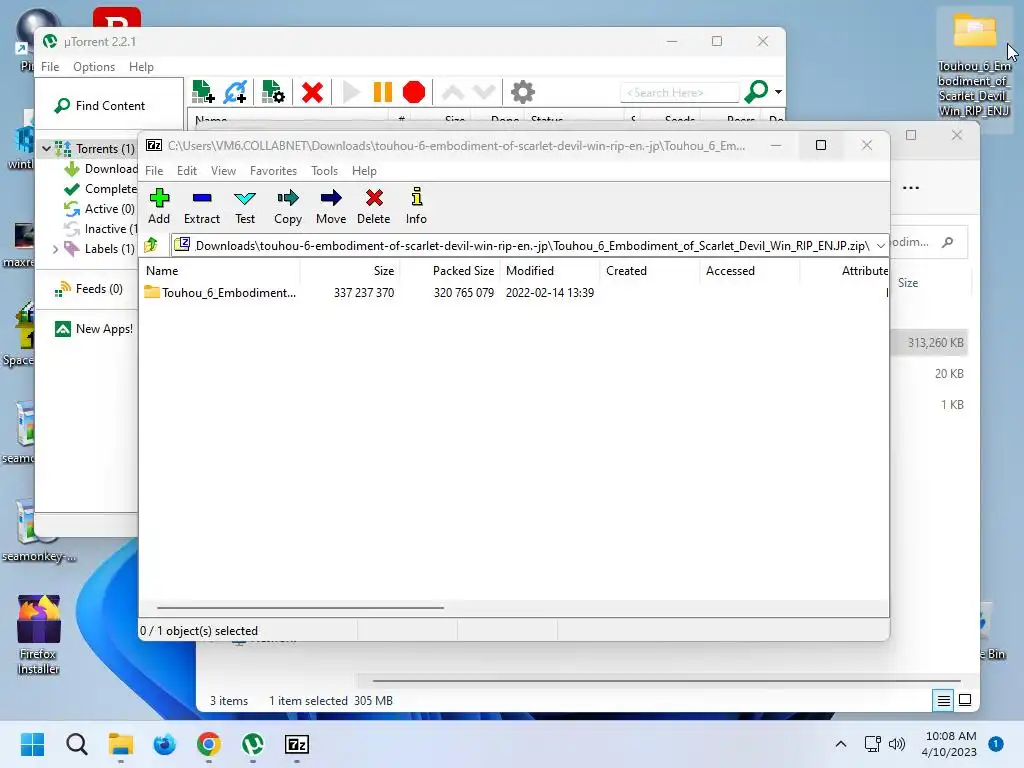Open the notification badge in system tray
1024x768 pixels.
[995, 744]
